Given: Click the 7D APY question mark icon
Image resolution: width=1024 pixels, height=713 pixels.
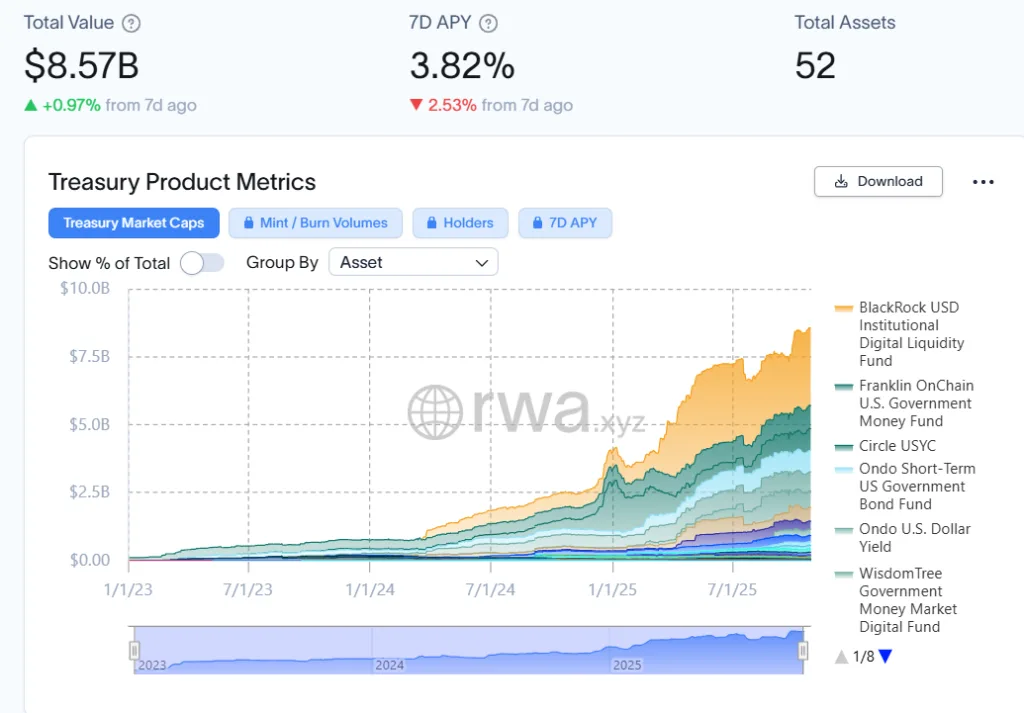Looking at the screenshot, I should tap(488, 22).
